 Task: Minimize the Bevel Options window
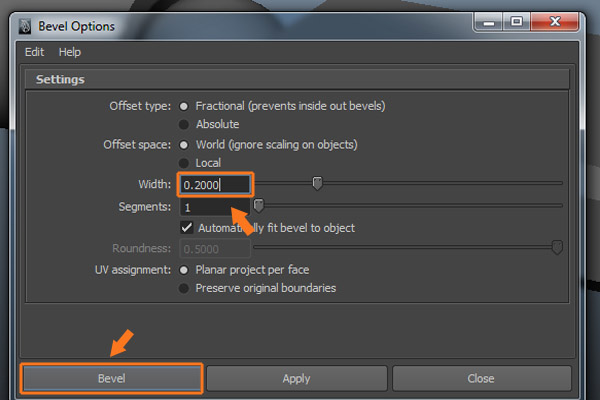pyautogui.click(x=488, y=22)
